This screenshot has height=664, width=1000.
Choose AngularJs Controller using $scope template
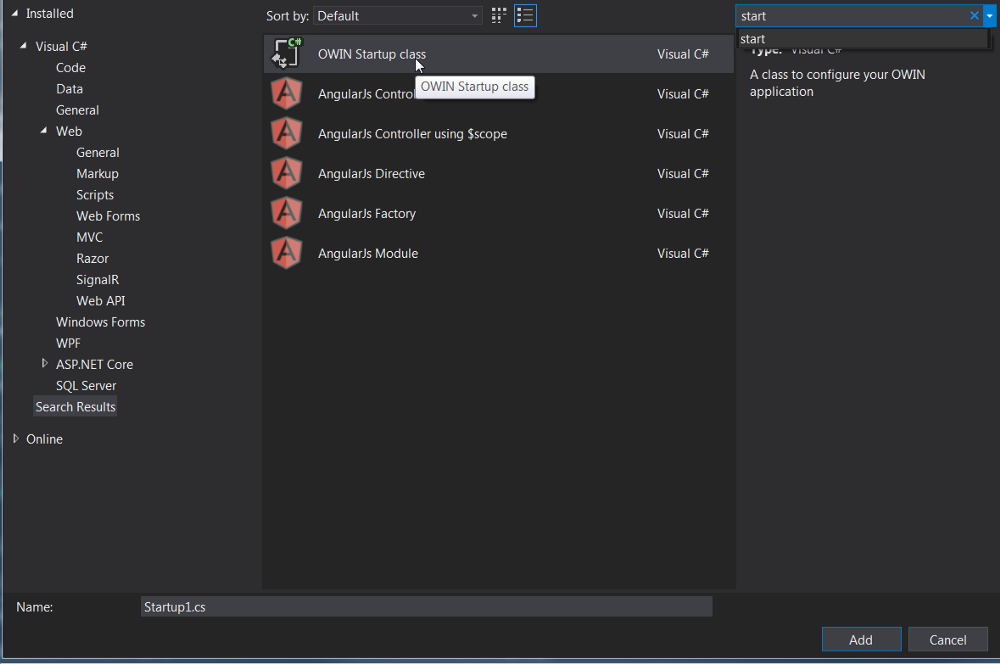(x=499, y=134)
